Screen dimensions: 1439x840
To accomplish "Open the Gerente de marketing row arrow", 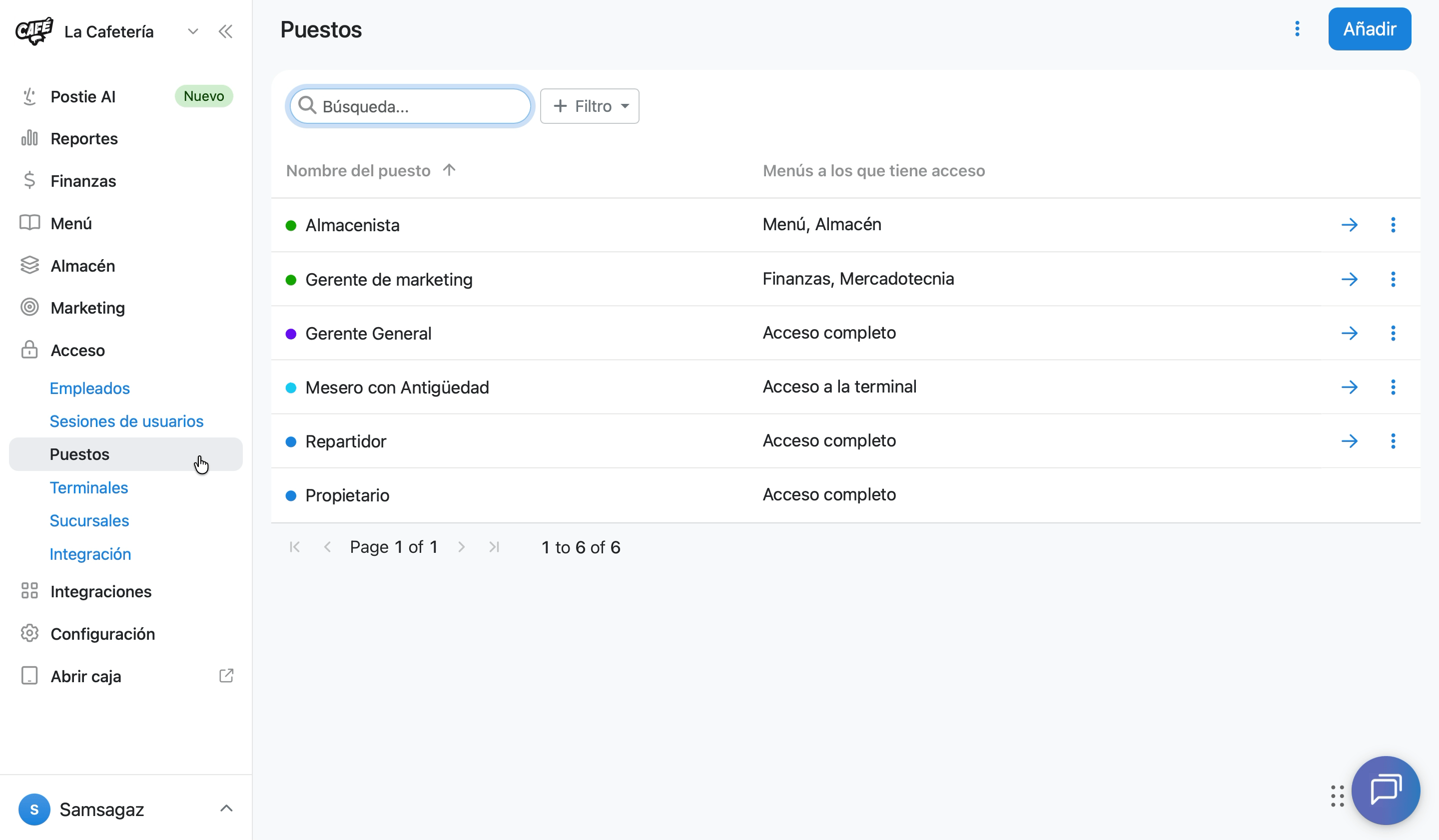I will click(1350, 279).
